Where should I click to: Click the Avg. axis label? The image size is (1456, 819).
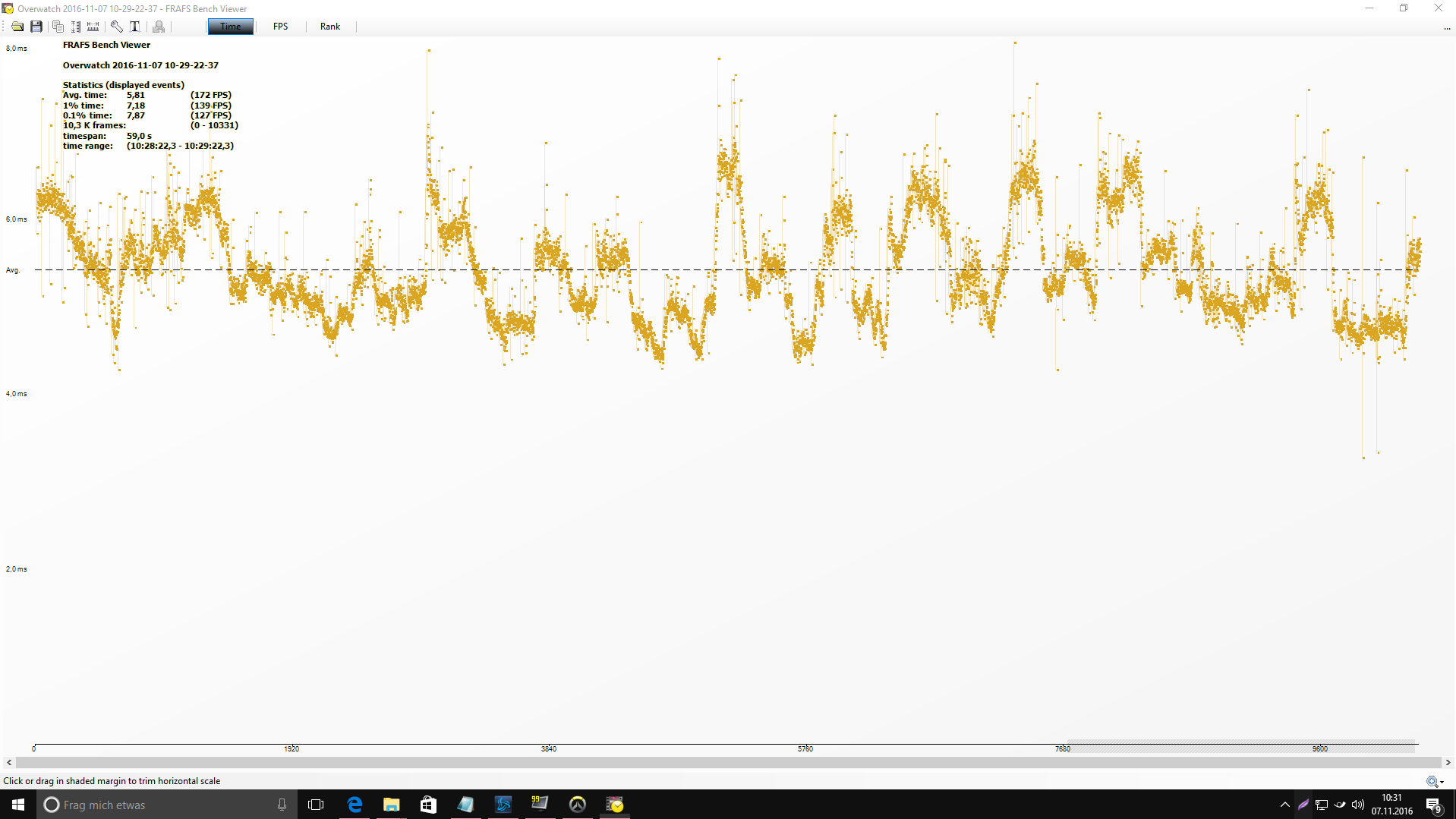tap(12, 270)
